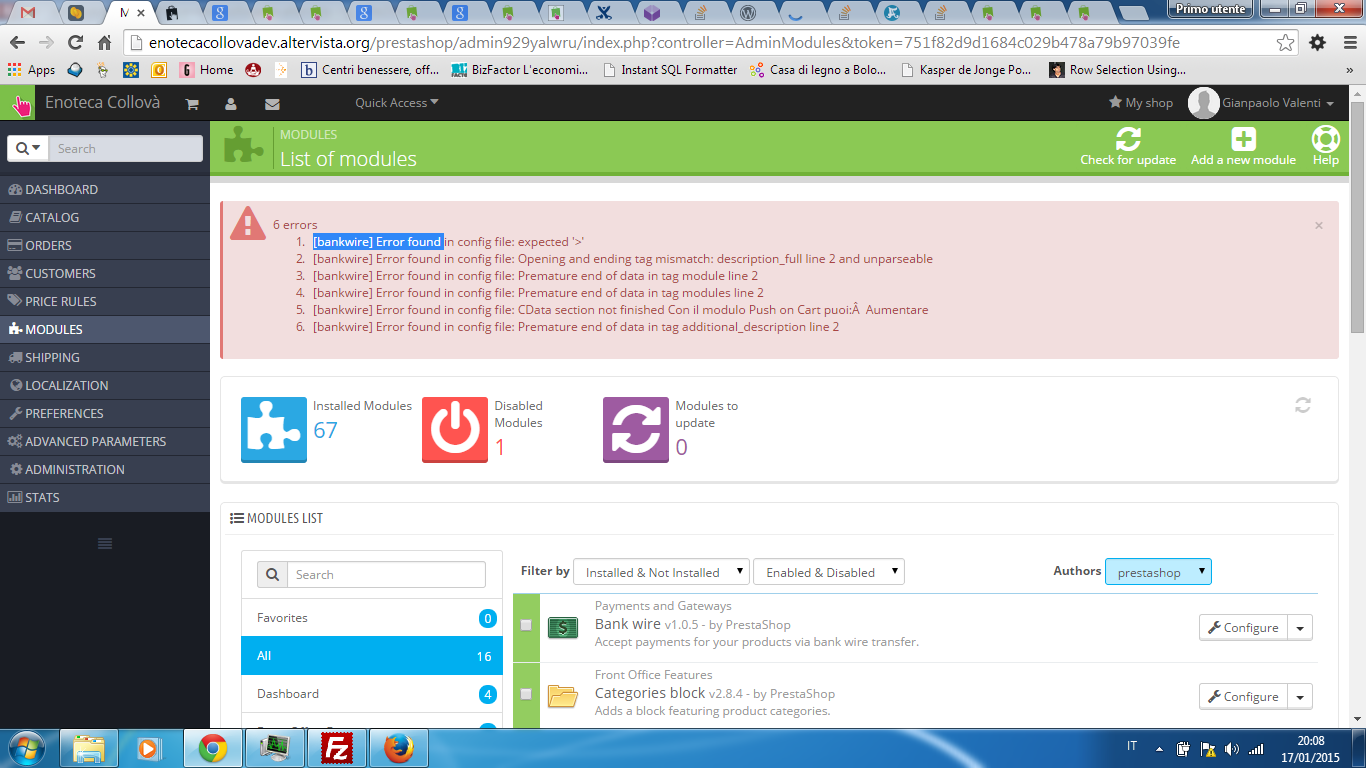
Task: Open the Enabled & Disabled filter dropdown
Action: [x=829, y=572]
